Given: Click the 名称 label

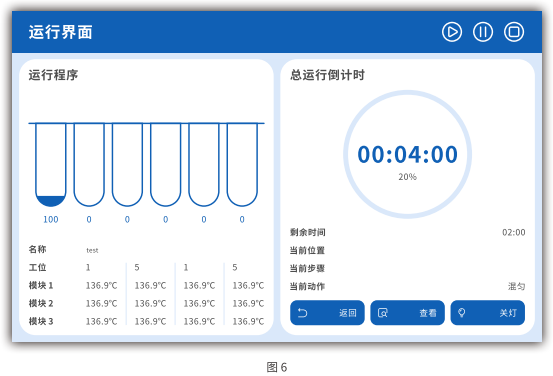Looking at the screenshot, I should (37, 249).
